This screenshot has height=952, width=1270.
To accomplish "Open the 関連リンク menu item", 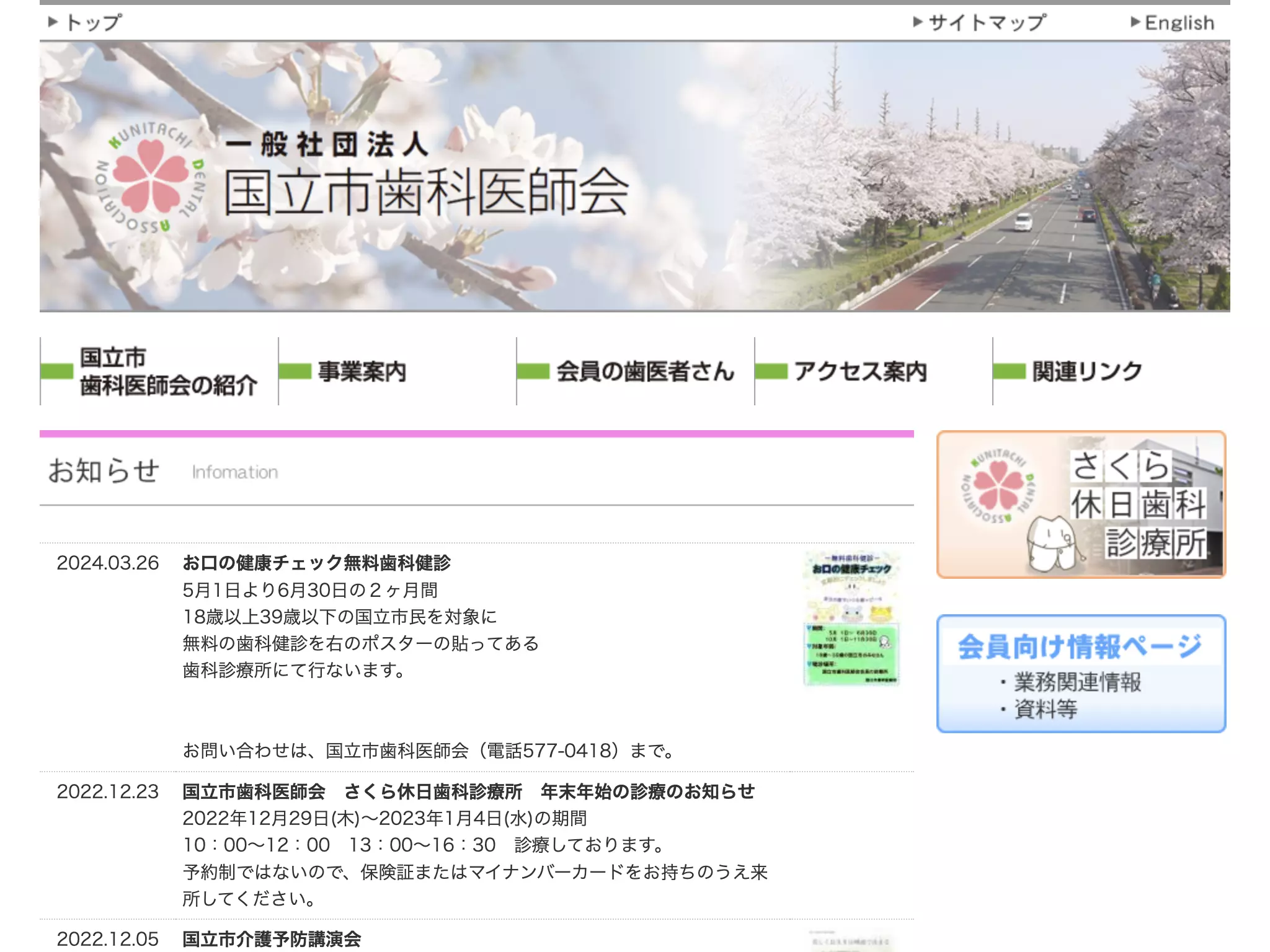I will [1111, 371].
